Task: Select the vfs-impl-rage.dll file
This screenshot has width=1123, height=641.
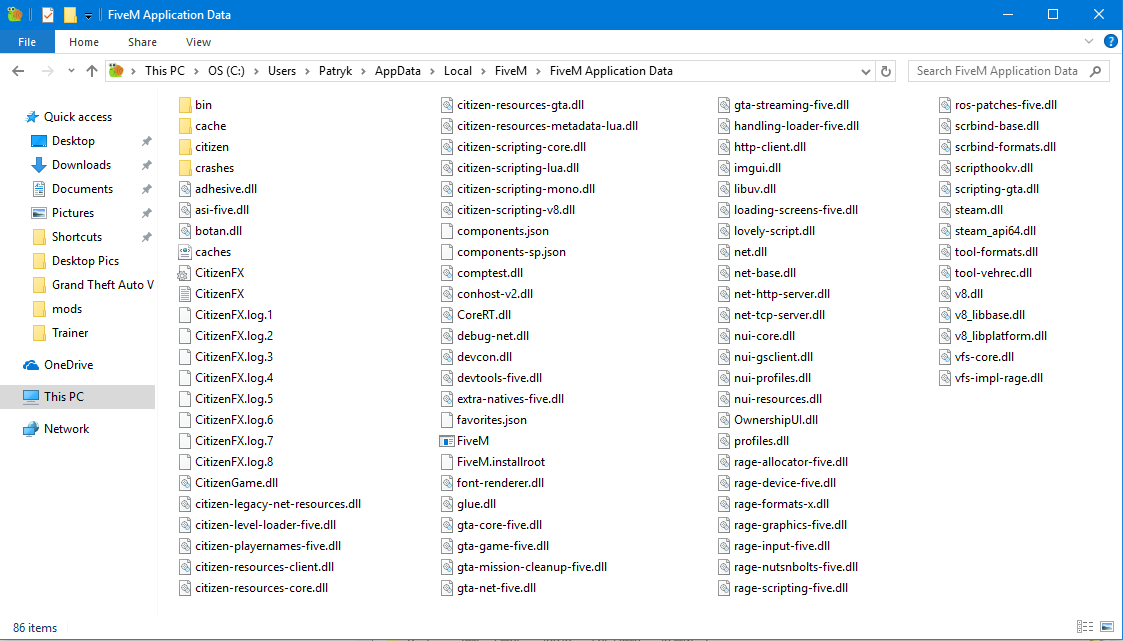Action: (991, 378)
